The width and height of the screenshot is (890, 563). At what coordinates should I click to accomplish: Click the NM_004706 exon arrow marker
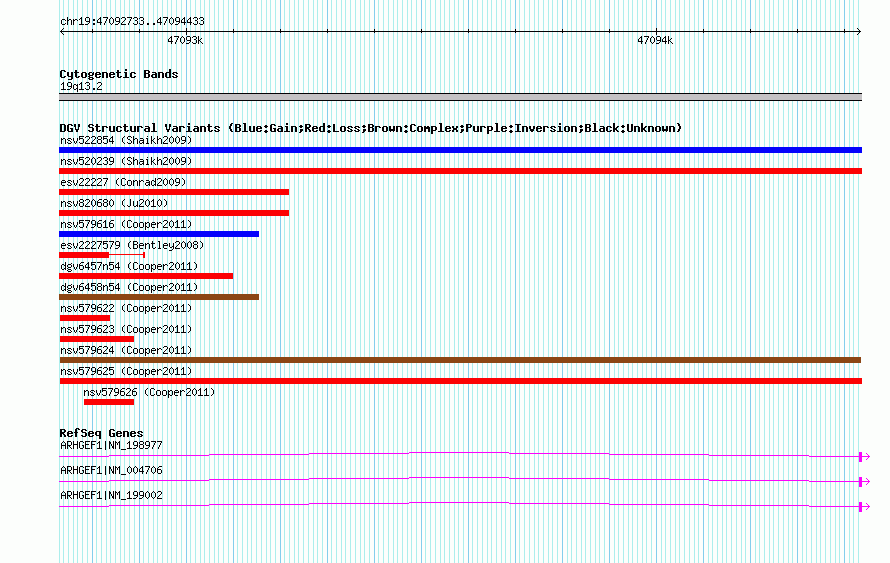[864, 481]
